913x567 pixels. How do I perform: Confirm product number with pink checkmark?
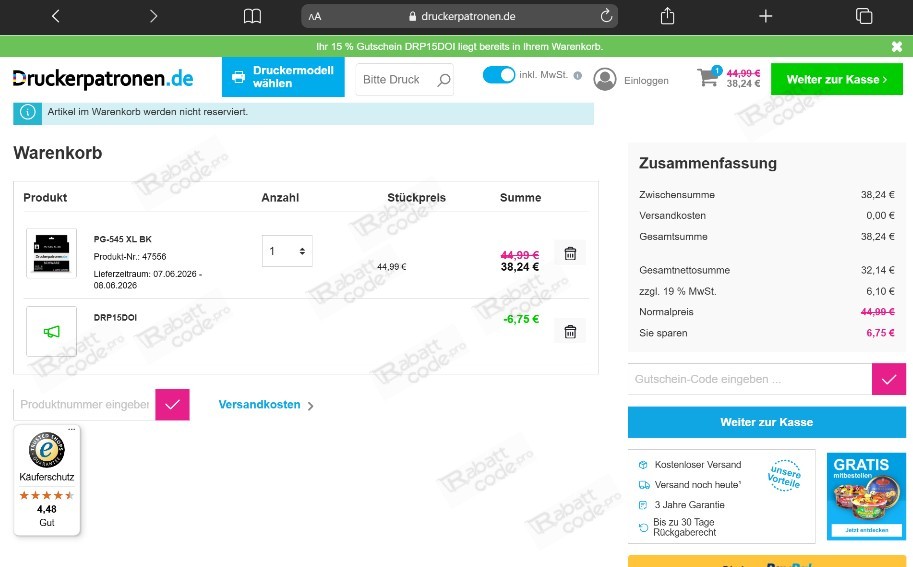pos(172,405)
